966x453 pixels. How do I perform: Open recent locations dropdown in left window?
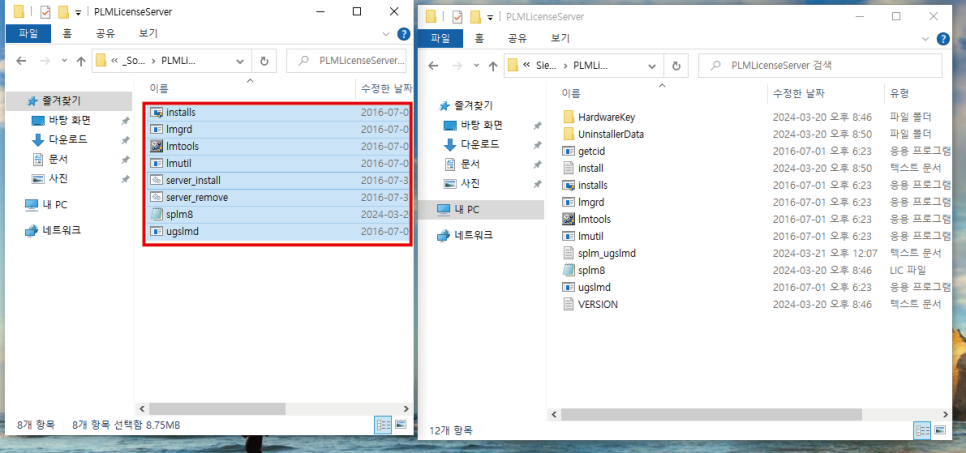[64, 61]
